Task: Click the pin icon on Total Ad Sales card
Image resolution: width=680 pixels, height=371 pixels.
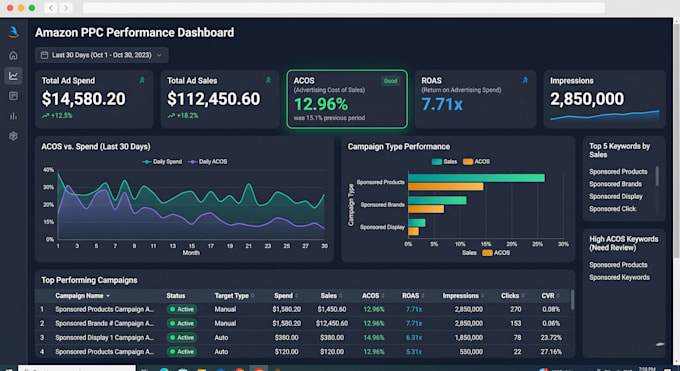Action: coord(268,80)
